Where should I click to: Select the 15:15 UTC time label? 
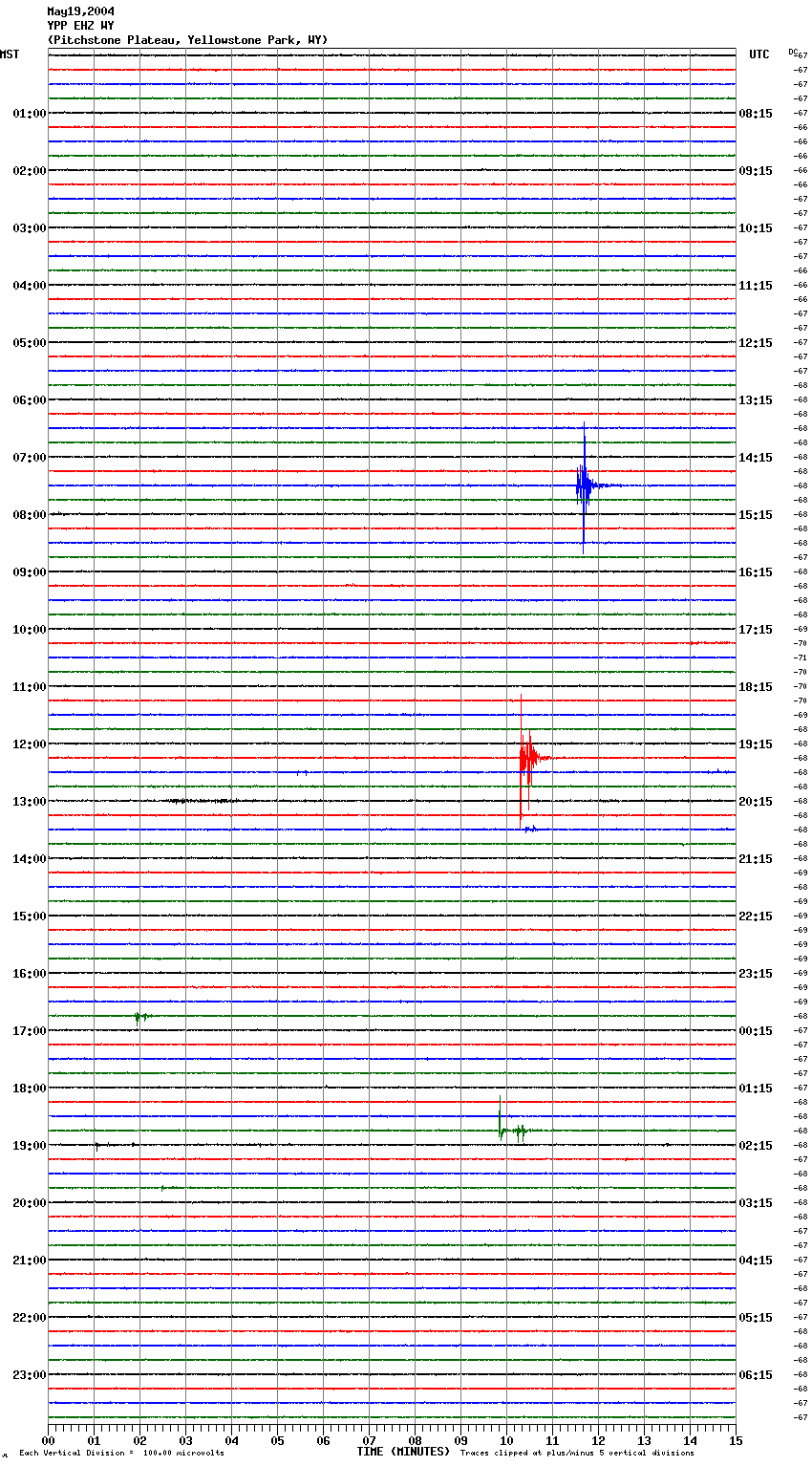click(756, 515)
